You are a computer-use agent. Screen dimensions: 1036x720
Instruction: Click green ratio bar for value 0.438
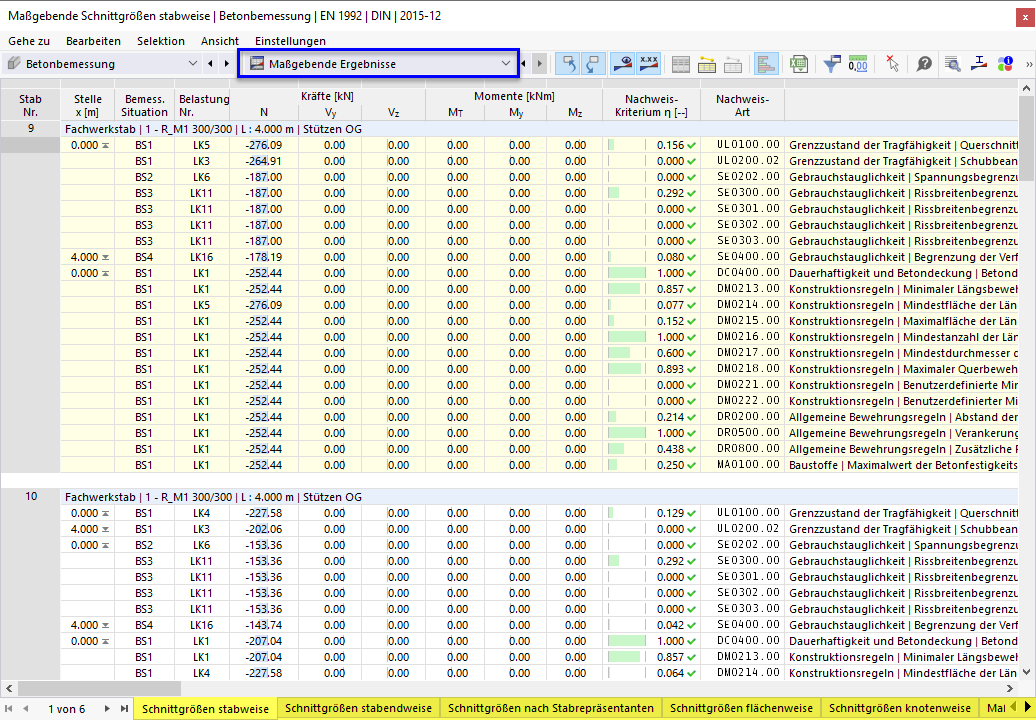pos(616,449)
